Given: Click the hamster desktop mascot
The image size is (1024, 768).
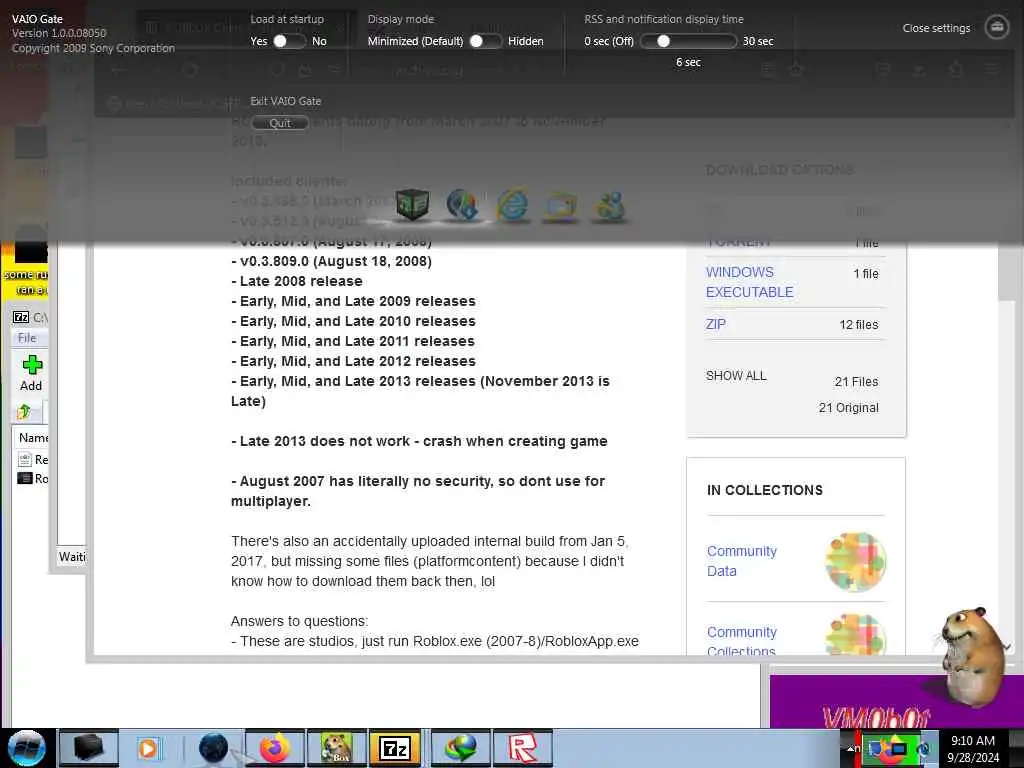Looking at the screenshot, I should (x=975, y=656).
